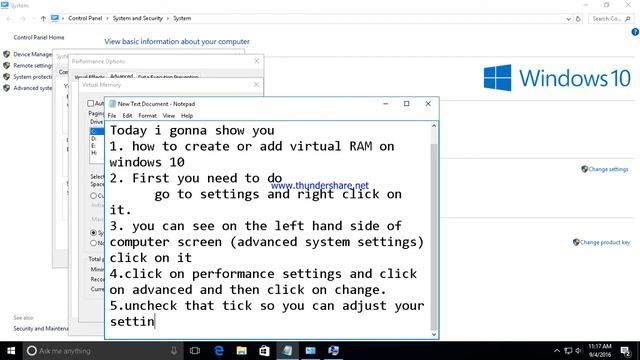Click the volume tray icon
640x360 pixels.
point(579,351)
